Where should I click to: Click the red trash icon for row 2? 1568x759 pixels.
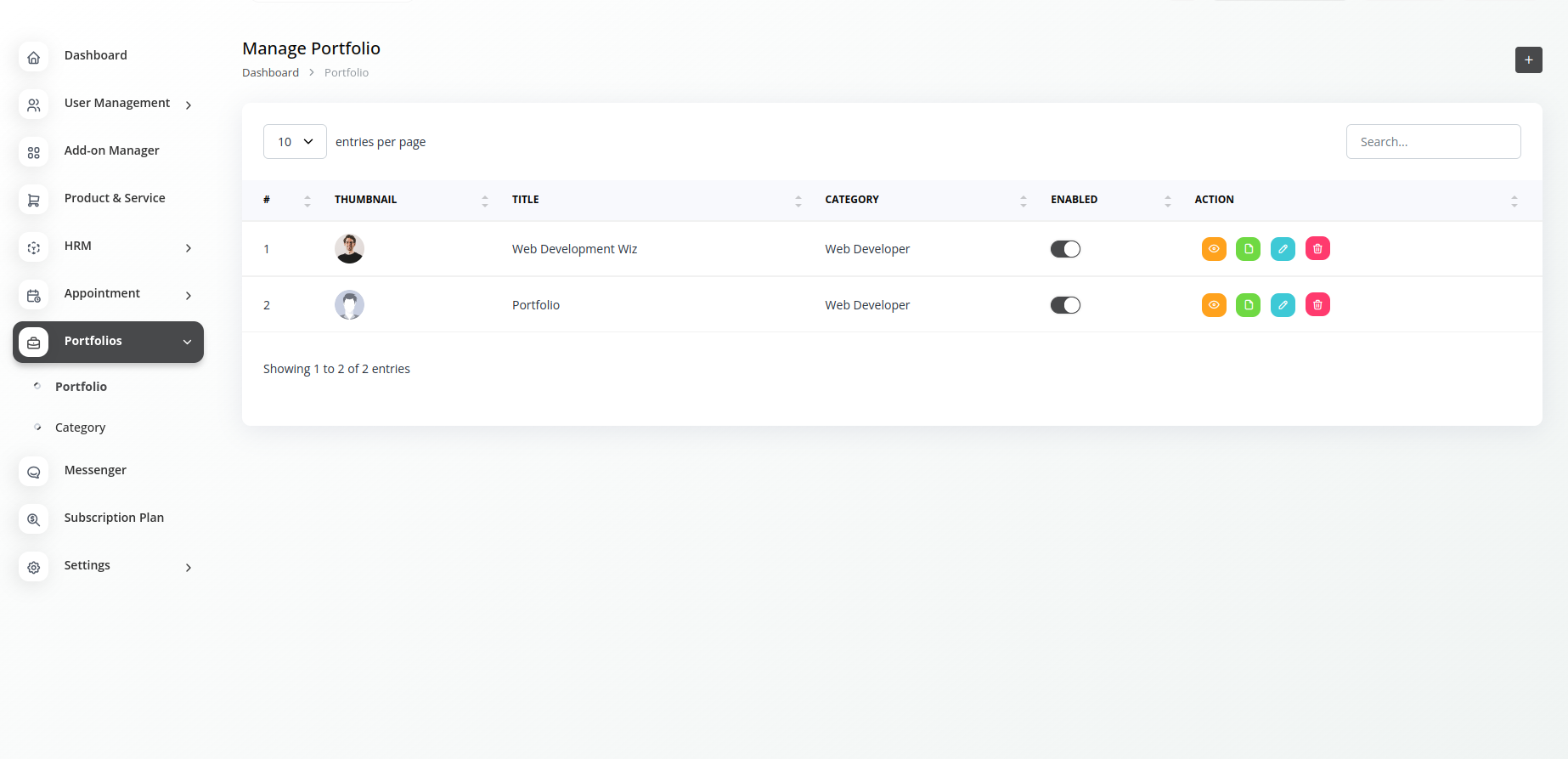(x=1317, y=305)
